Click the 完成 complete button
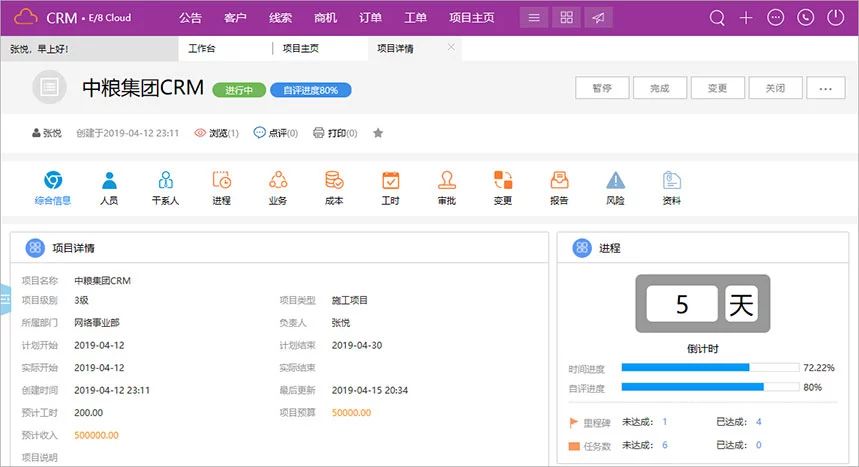 [x=659, y=88]
